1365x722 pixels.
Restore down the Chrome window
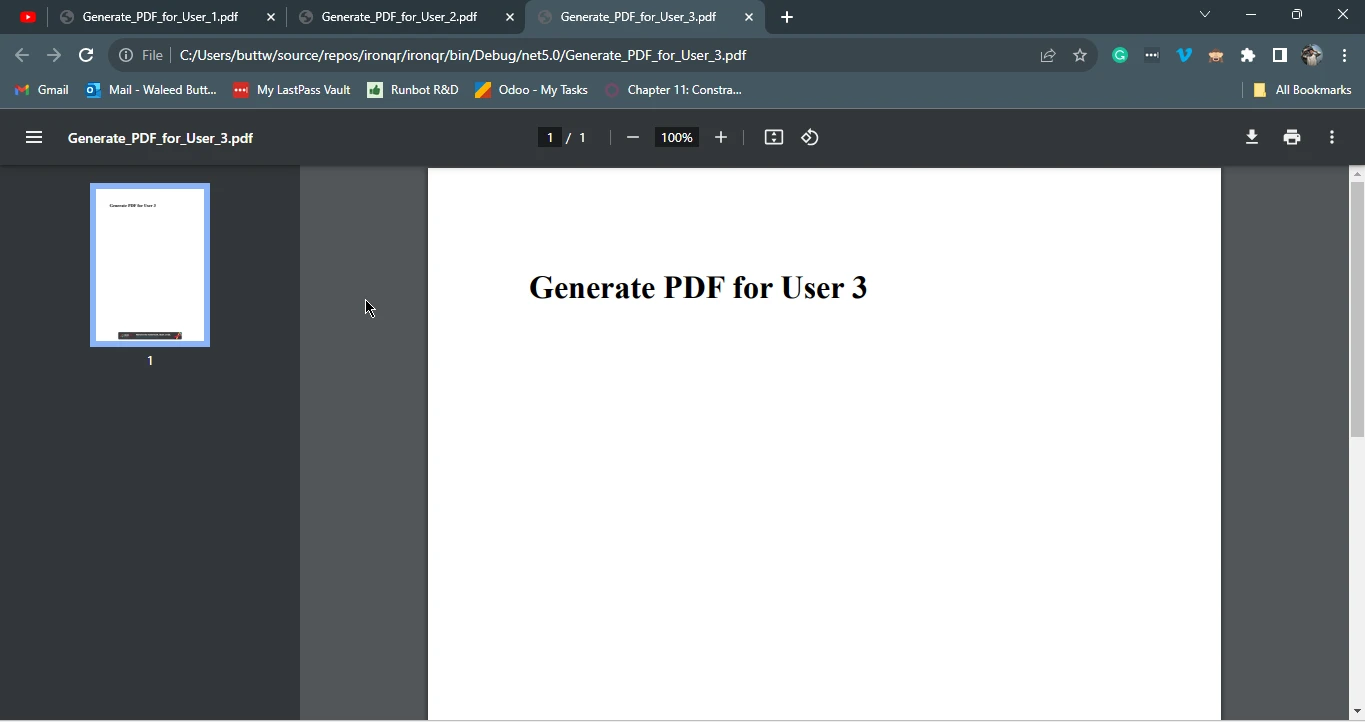click(1297, 15)
